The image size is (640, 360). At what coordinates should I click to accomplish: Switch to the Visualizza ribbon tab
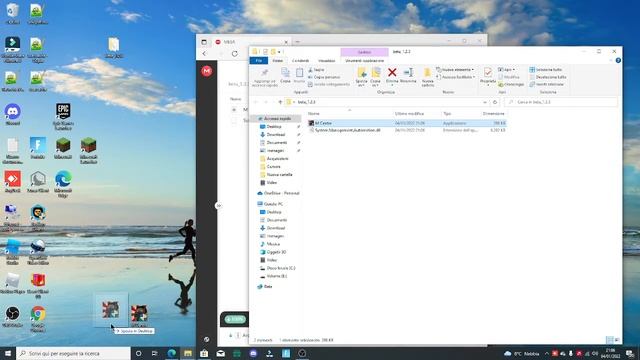pos(327,60)
